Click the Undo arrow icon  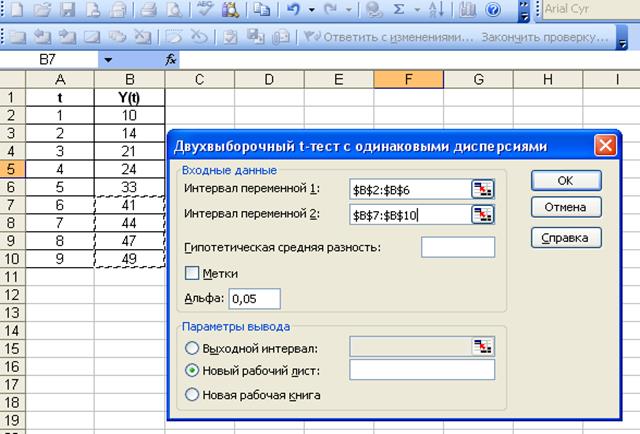(293, 11)
